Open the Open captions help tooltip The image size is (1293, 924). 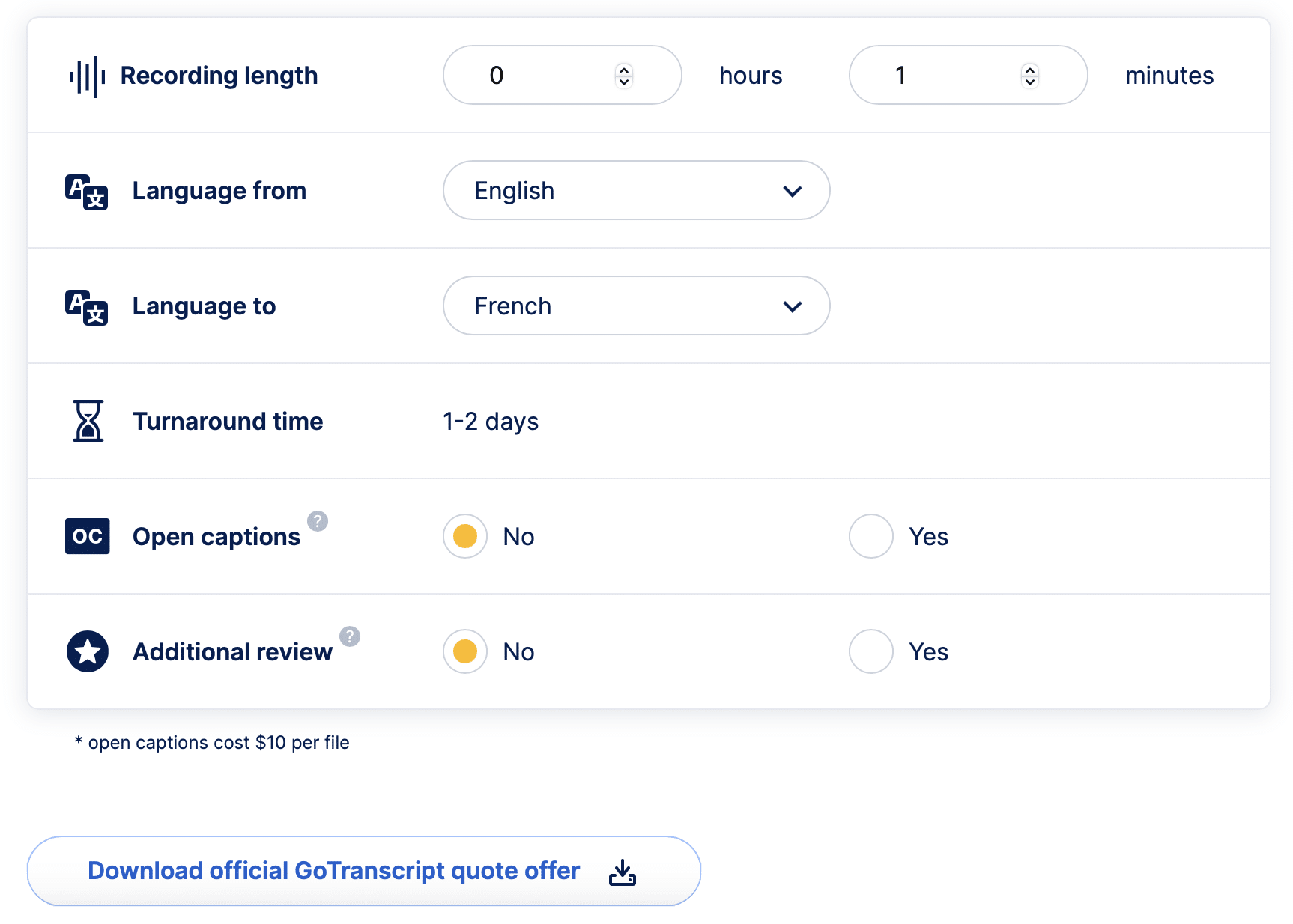318,522
